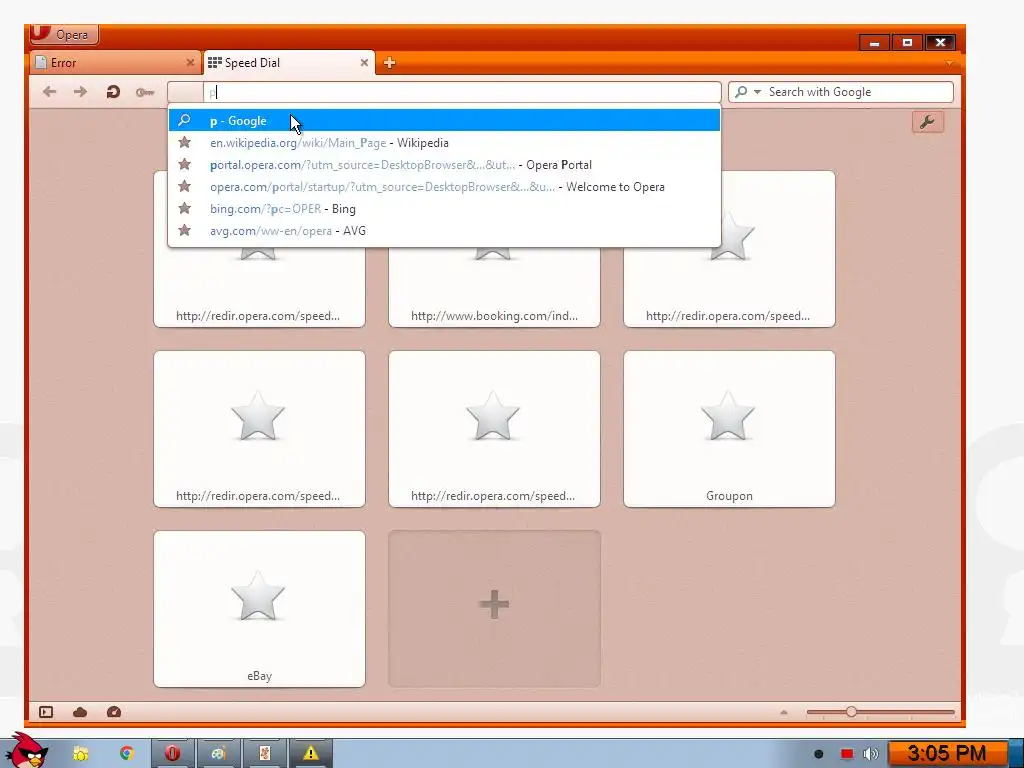Image resolution: width=1024 pixels, height=768 pixels.
Task: Open the eBay speed dial tile
Action: [x=259, y=609]
